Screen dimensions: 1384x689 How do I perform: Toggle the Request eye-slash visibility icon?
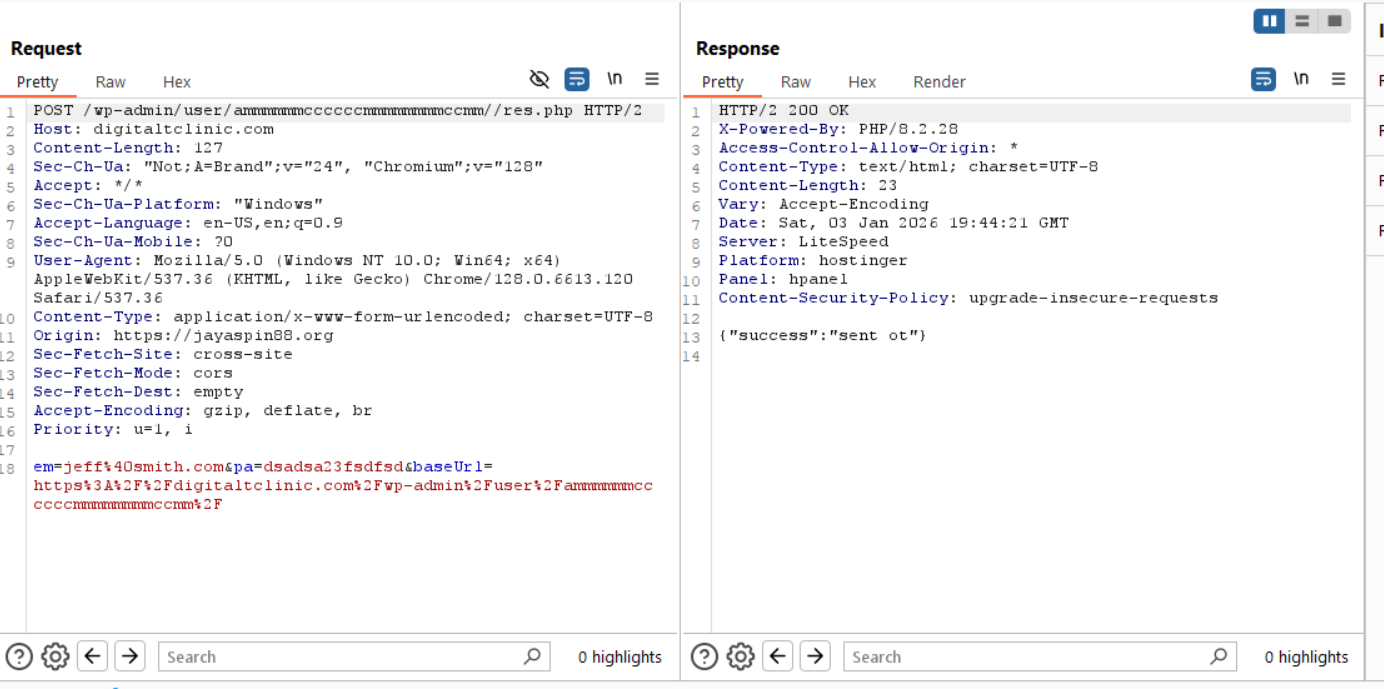pyautogui.click(x=539, y=79)
